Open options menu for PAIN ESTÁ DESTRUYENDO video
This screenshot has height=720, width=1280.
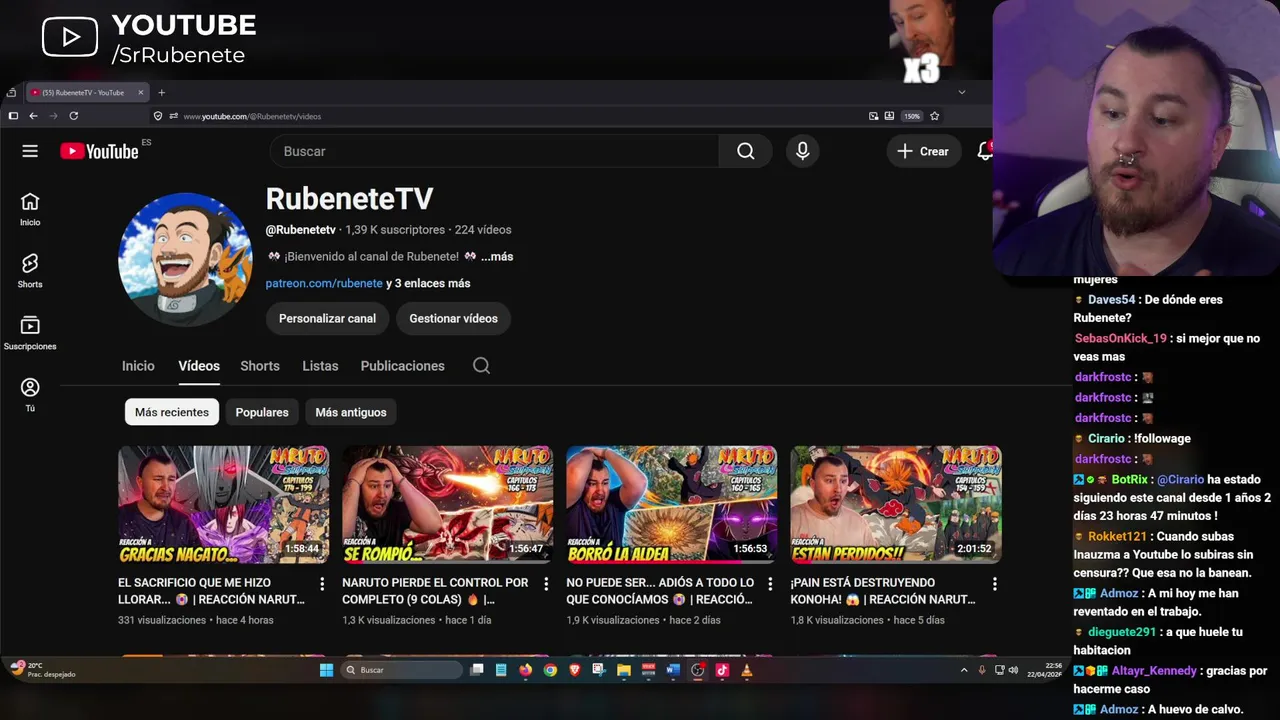pyautogui.click(x=994, y=583)
